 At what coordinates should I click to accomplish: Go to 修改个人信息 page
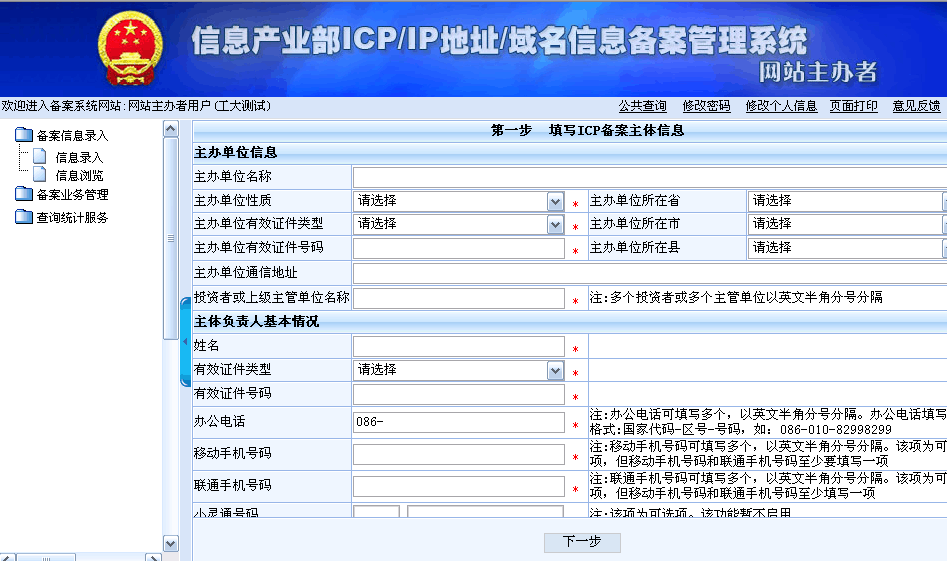coord(781,106)
